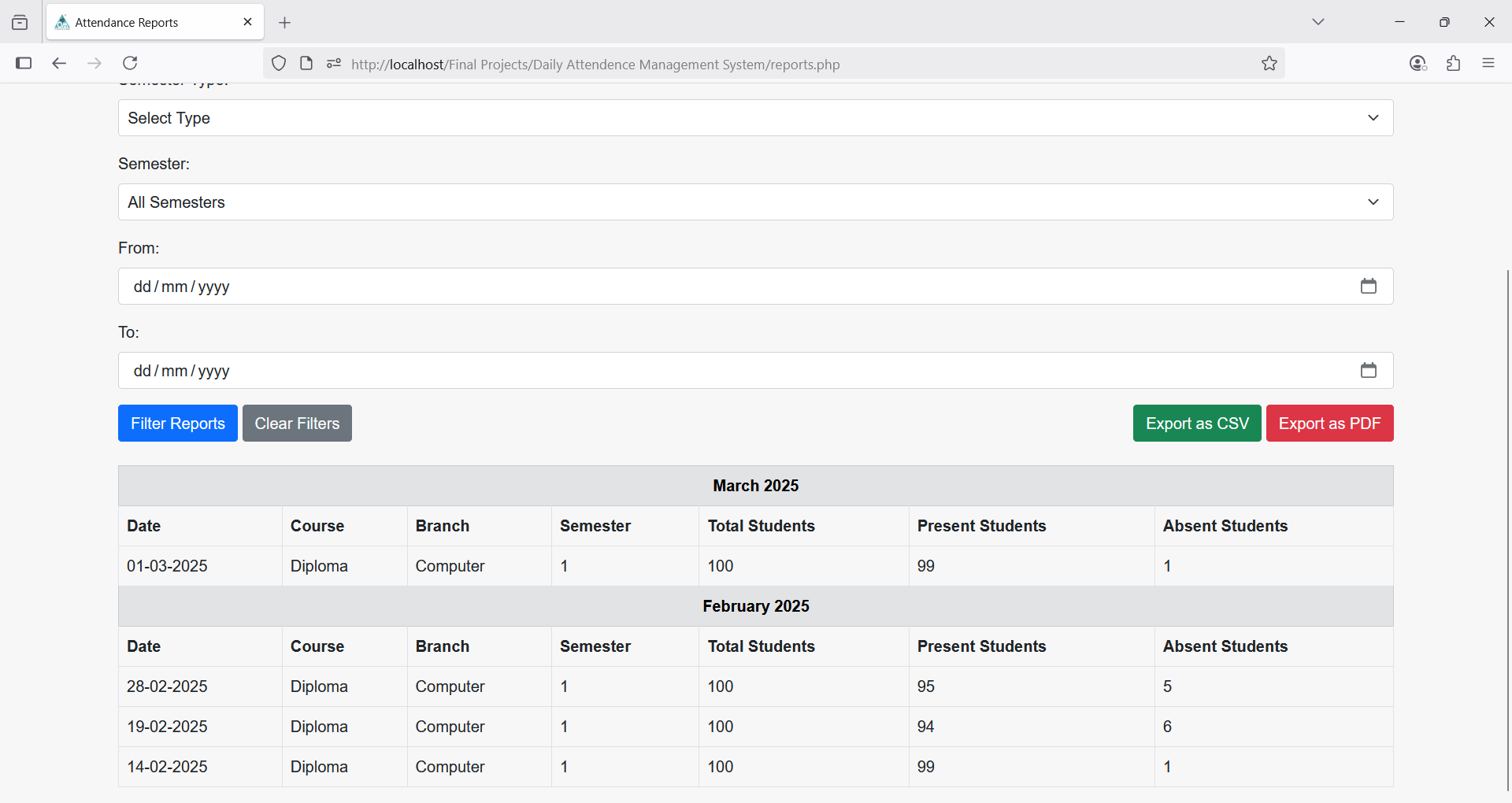
Task: Go back to the previous page
Action: [x=59, y=63]
